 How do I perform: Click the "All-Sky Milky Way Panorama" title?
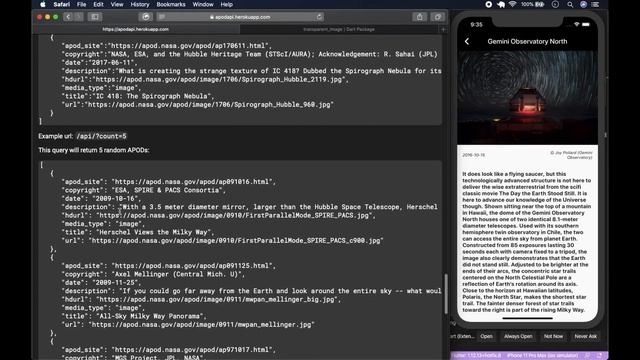(150, 316)
